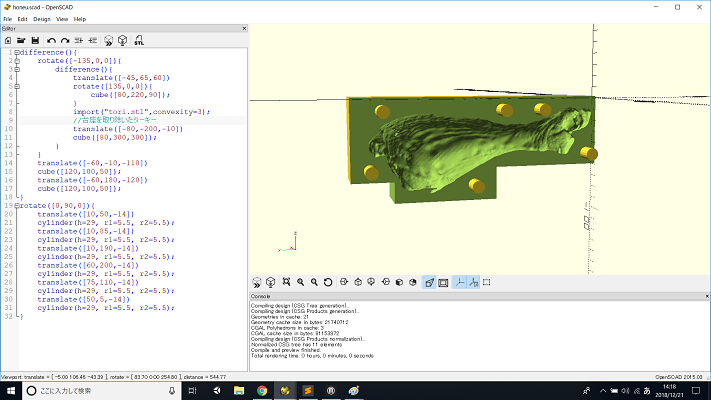This screenshot has height=400, width=711.
Task: Toggle the Show Scale Markers button
Action: pos(473,282)
